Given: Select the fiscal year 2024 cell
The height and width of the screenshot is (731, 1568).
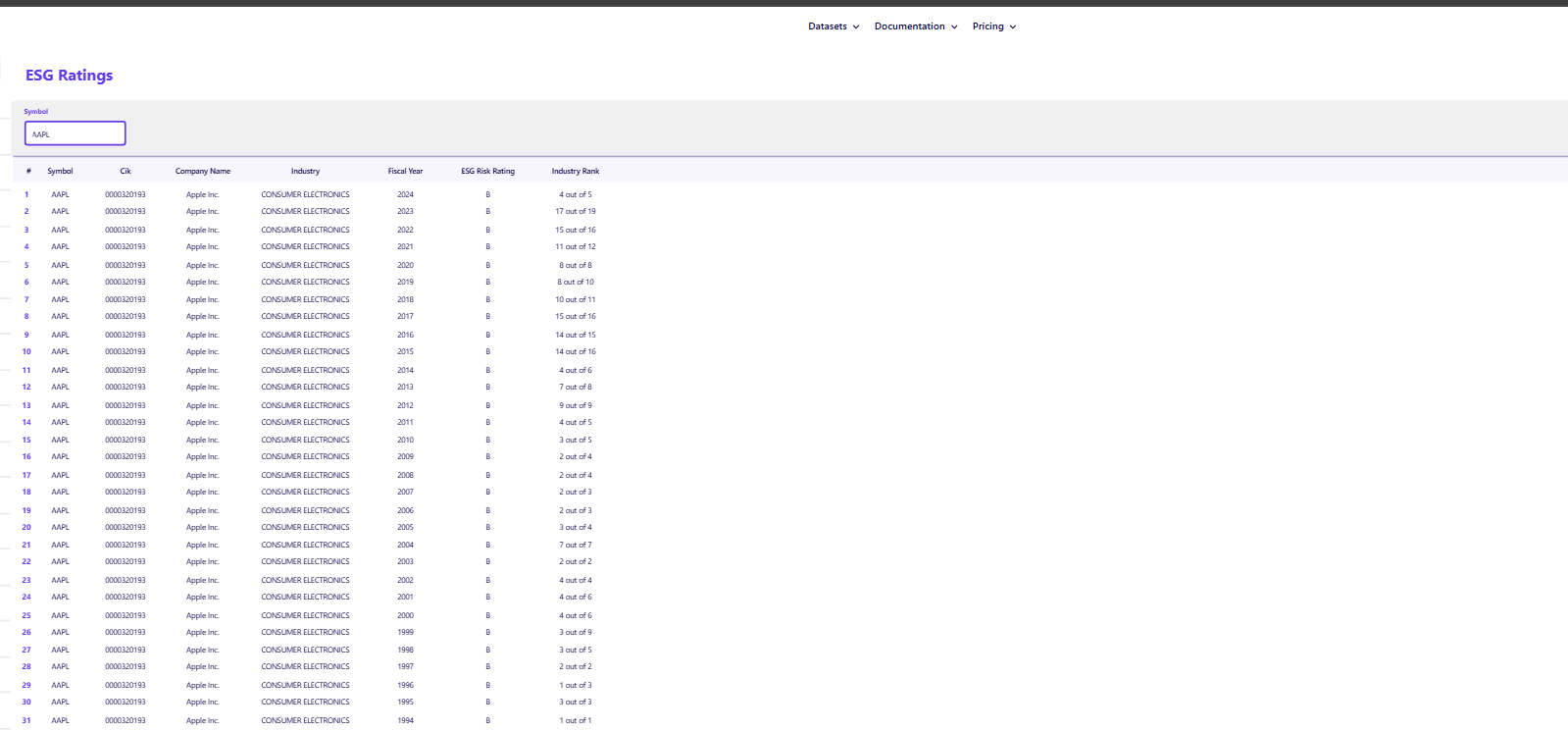Looking at the screenshot, I should (x=405, y=194).
